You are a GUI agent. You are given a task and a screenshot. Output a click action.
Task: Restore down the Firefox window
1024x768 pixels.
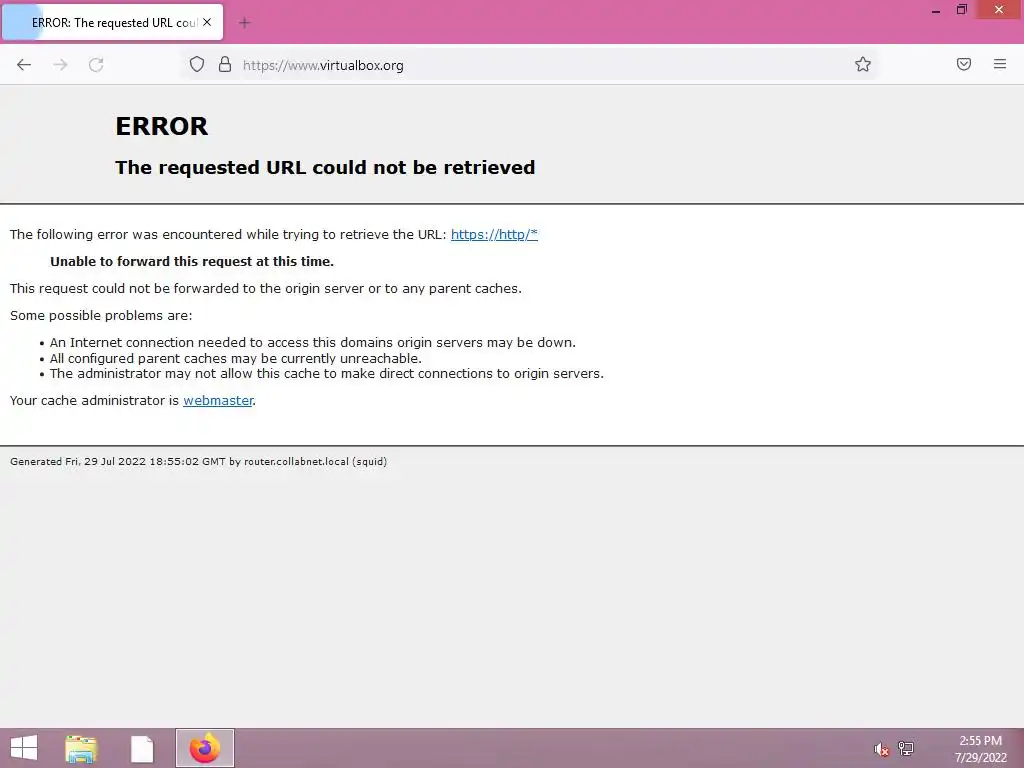click(x=961, y=10)
